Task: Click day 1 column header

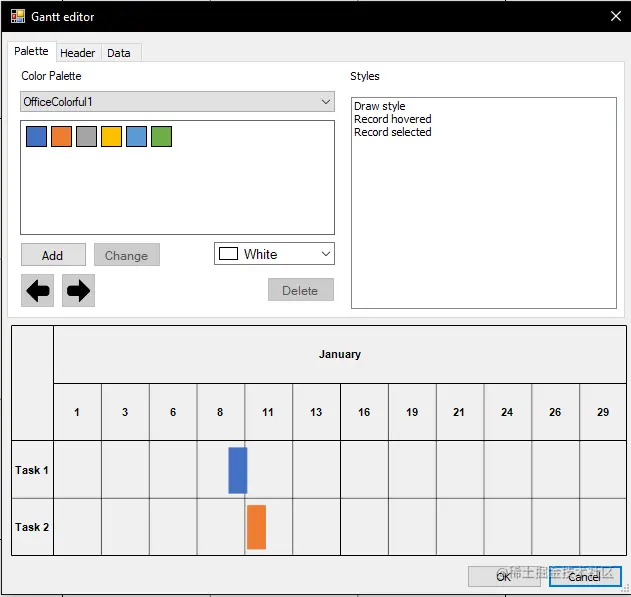Action: pyautogui.click(x=77, y=412)
